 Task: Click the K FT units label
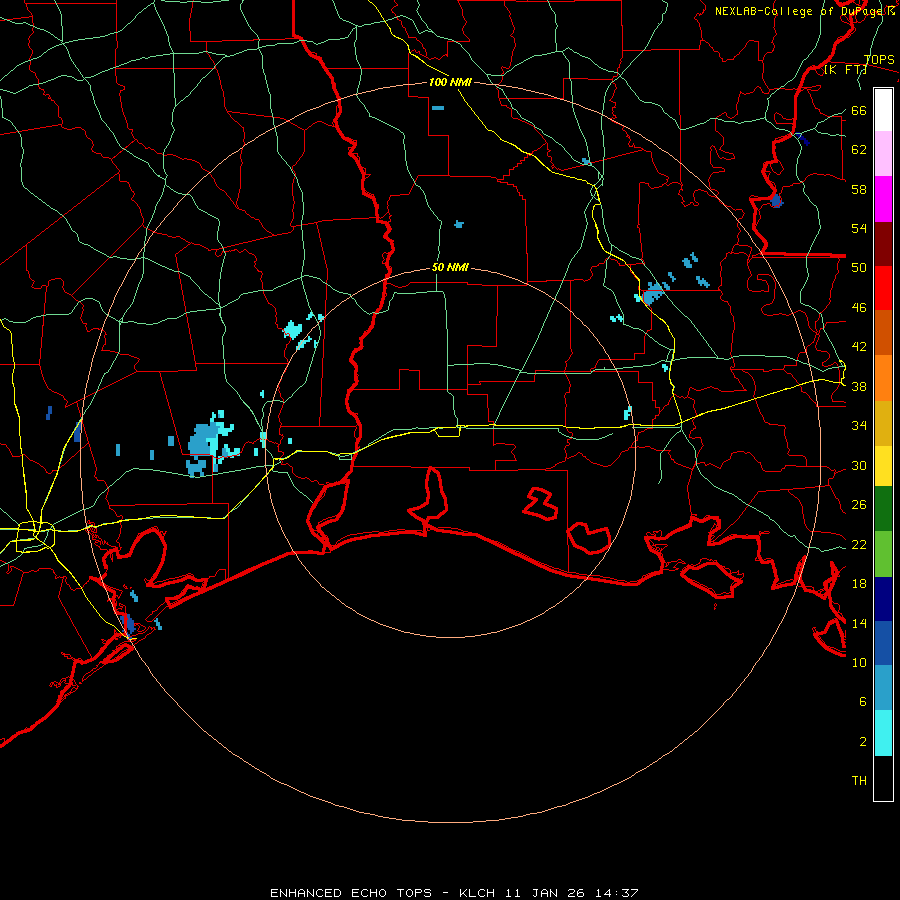tap(845, 69)
